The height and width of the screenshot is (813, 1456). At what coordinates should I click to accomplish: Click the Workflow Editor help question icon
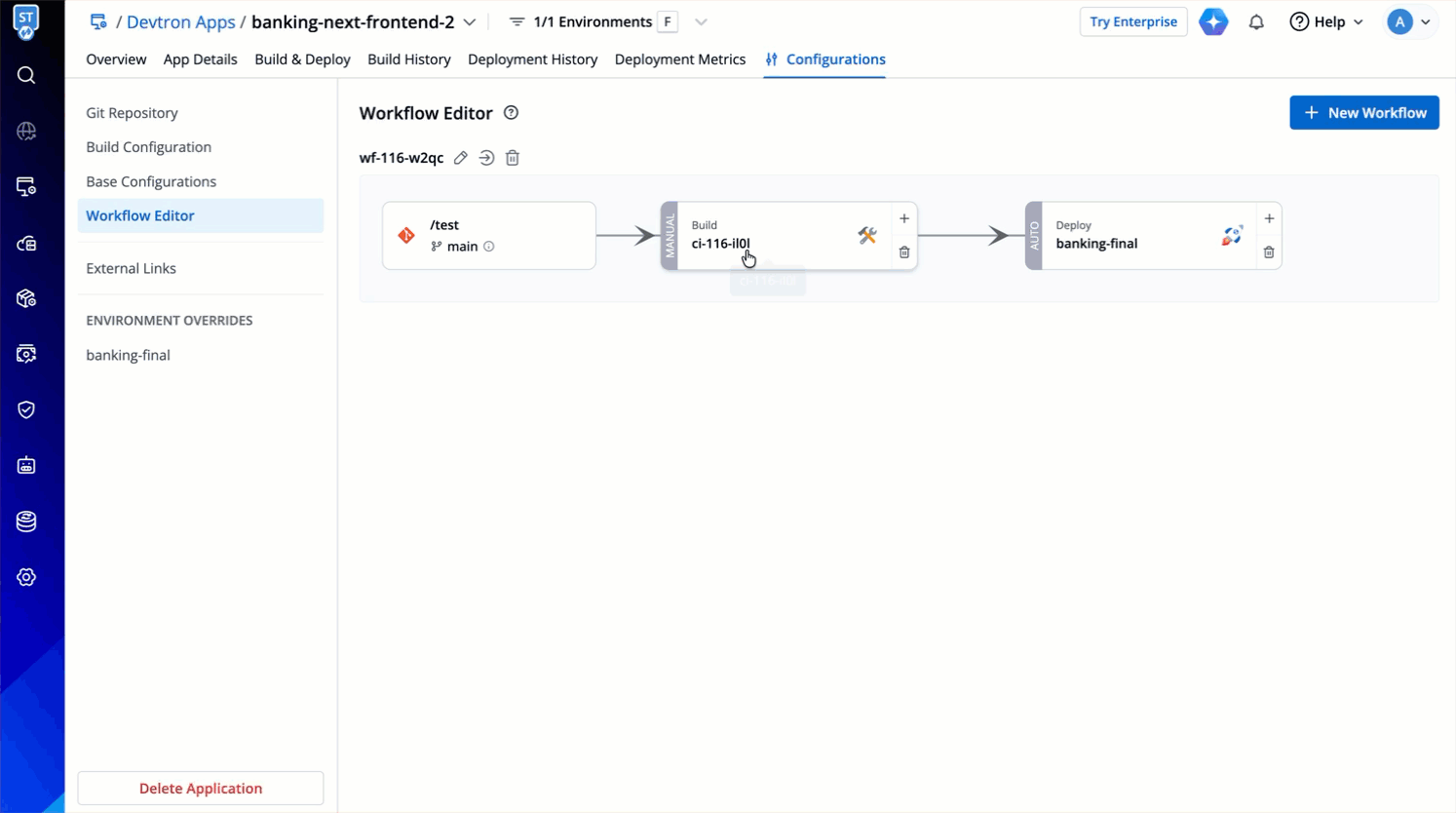tap(511, 113)
